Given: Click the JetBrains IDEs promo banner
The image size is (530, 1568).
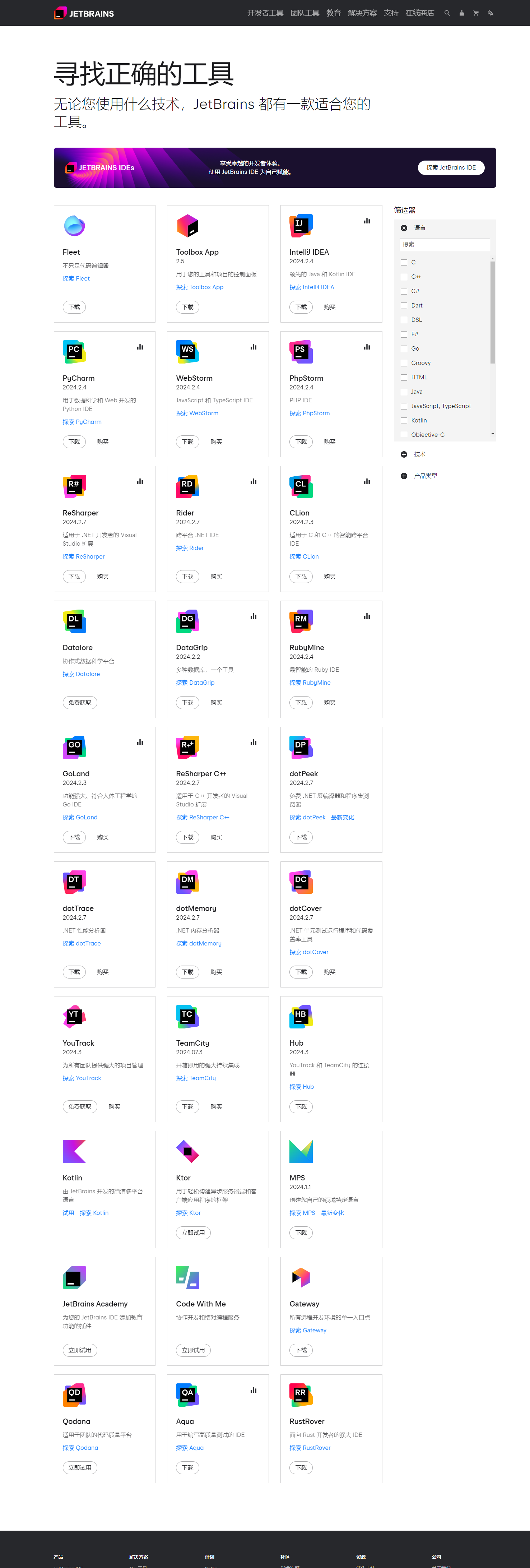Looking at the screenshot, I should pos(275,167).
